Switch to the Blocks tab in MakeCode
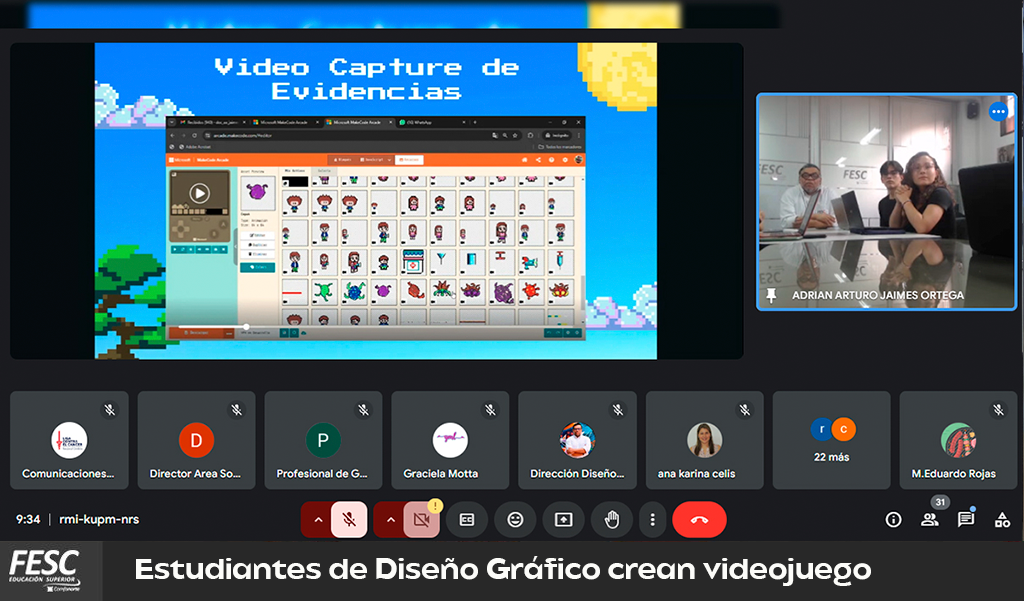1024x601 pixels. point(342,159)
